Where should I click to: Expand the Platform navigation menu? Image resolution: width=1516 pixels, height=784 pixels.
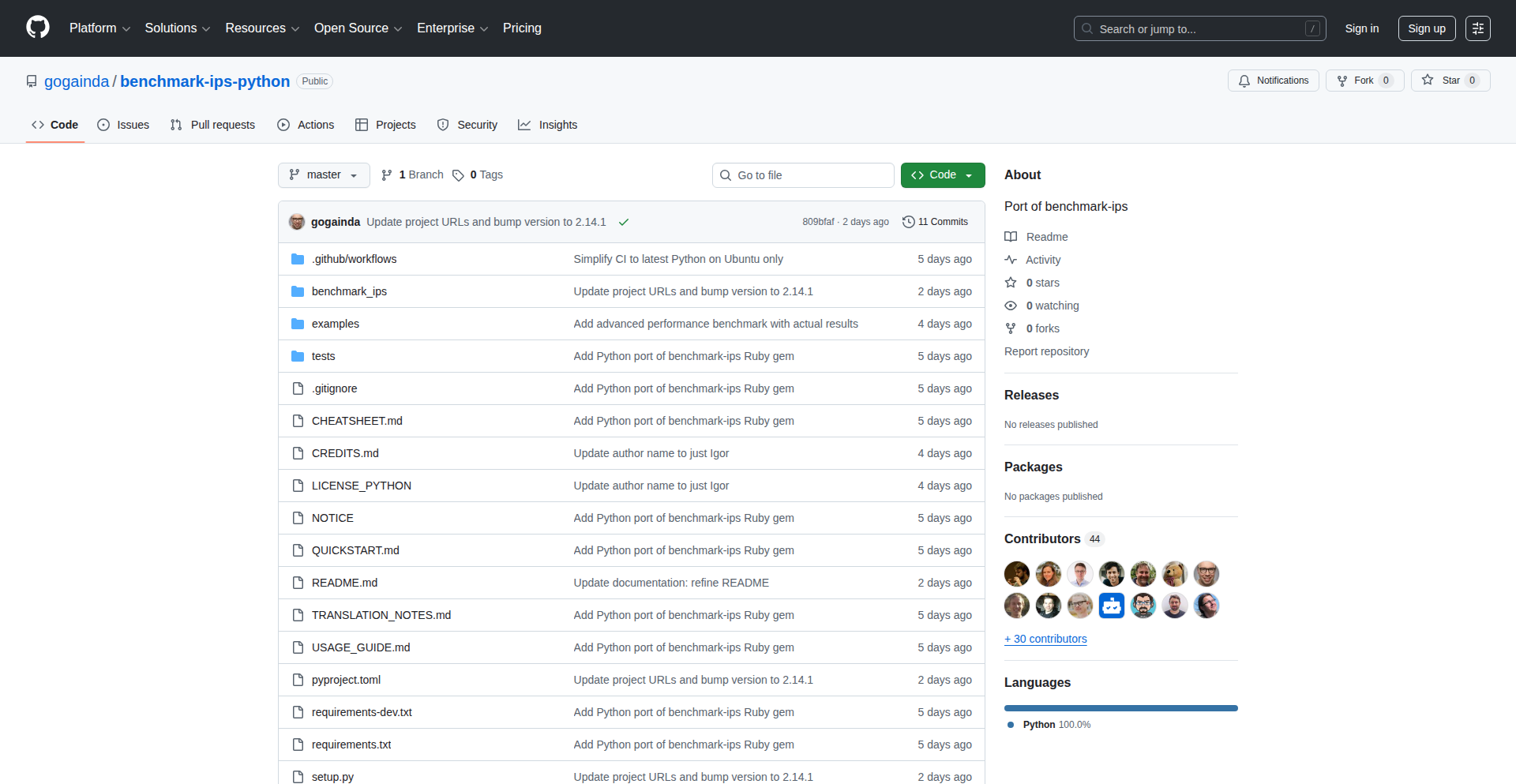point(99,28)
